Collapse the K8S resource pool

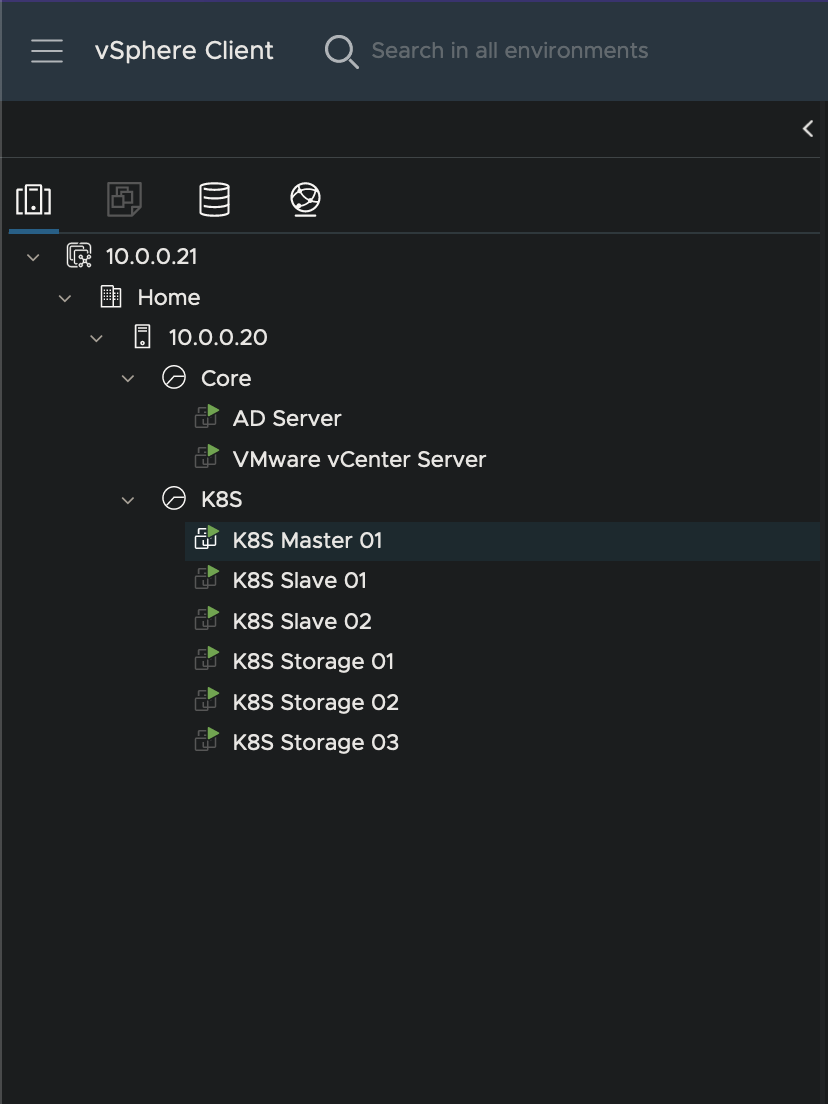point(128,500)
